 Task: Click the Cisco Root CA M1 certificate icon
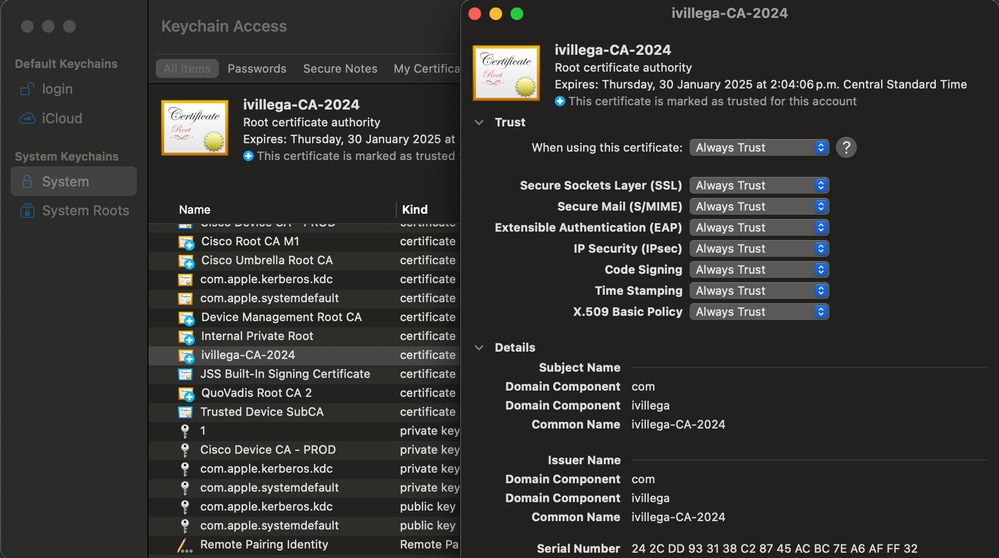click(186, 242)
